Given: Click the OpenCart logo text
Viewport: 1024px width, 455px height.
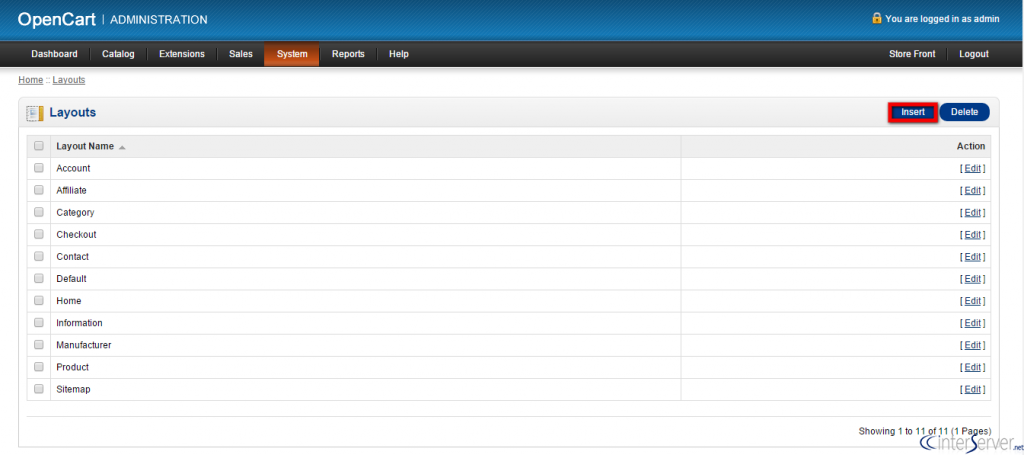Looking at the screenshot, I should 57,20.
